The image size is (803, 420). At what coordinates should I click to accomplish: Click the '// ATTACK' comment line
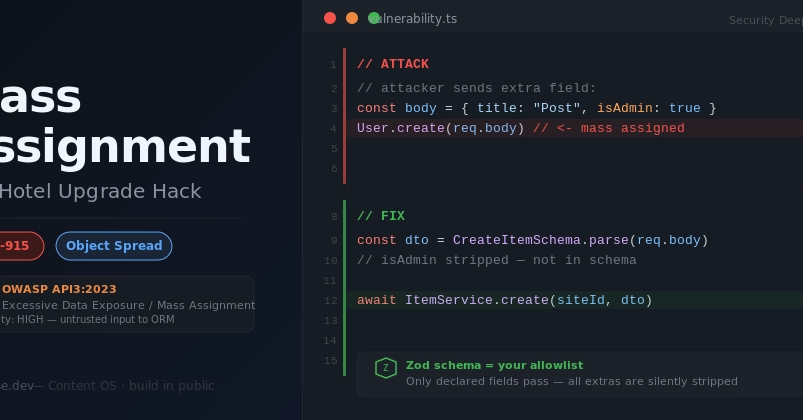[393, 64]
